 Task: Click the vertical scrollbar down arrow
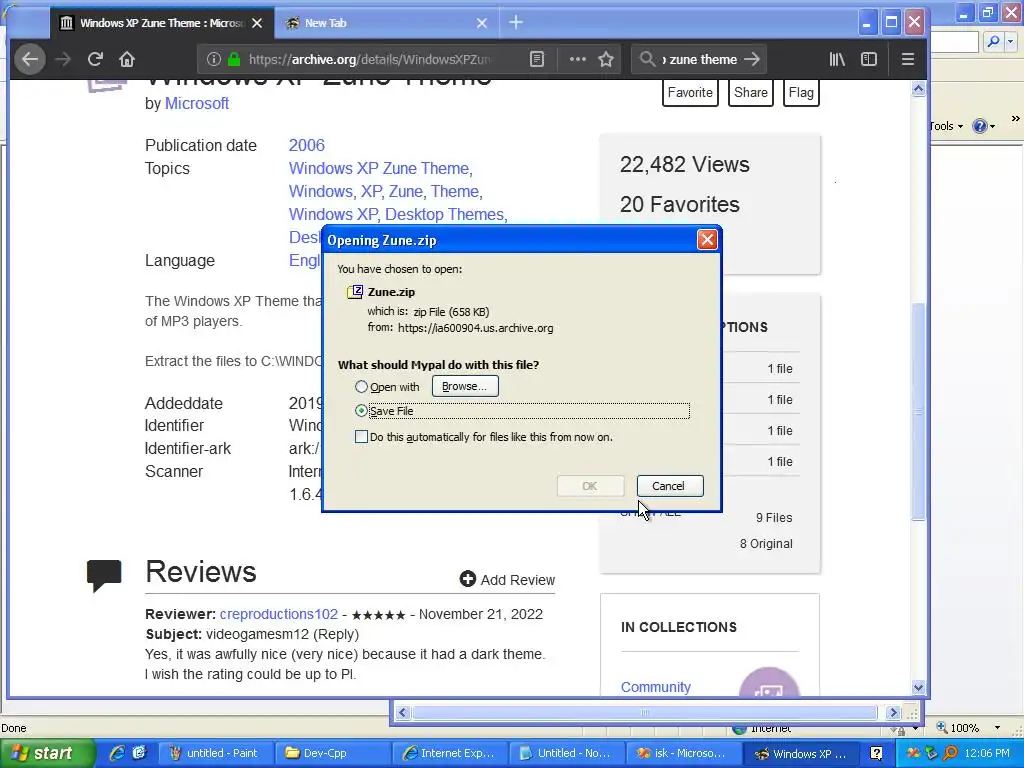(x=918, y=687)
